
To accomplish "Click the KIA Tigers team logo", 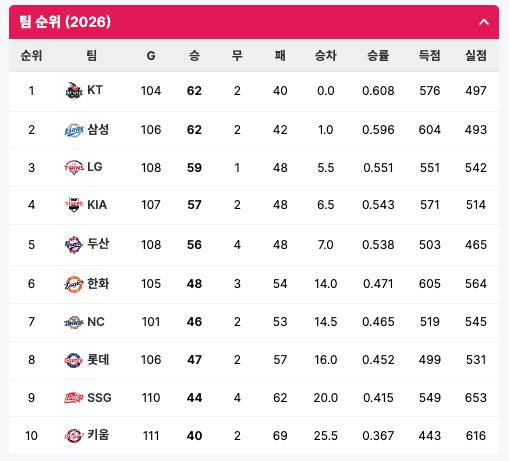I will point(73,205).
